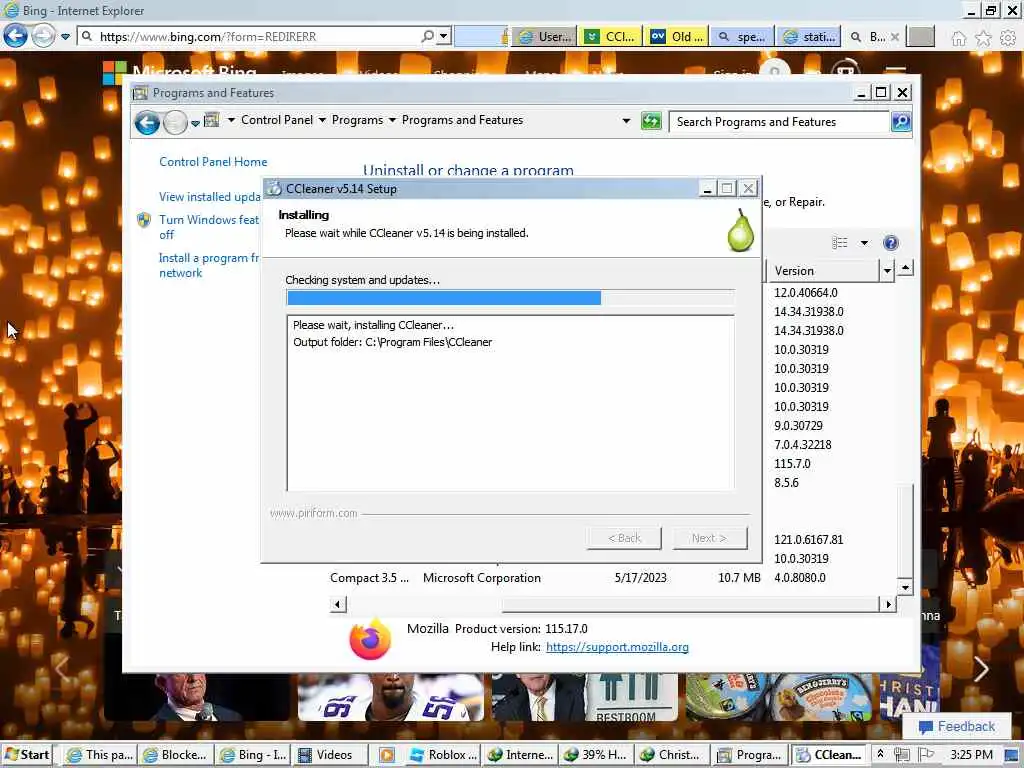
Task: Open the 'View installed updates' link
Action: pyautogui.click(x=210, y=197)
